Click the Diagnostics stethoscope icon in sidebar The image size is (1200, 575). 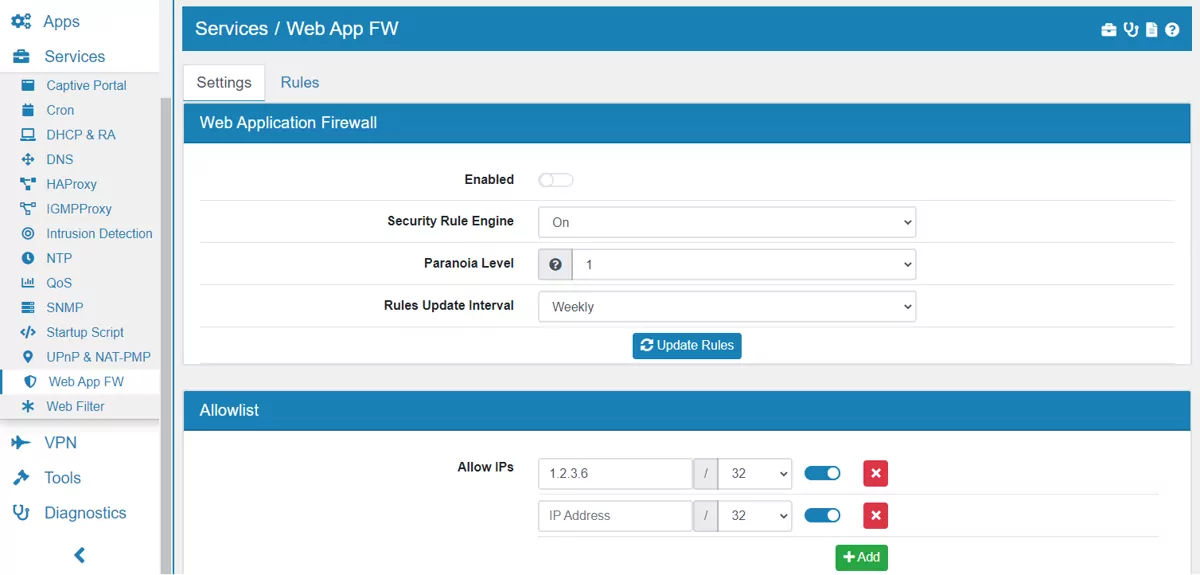click(21, 513)
